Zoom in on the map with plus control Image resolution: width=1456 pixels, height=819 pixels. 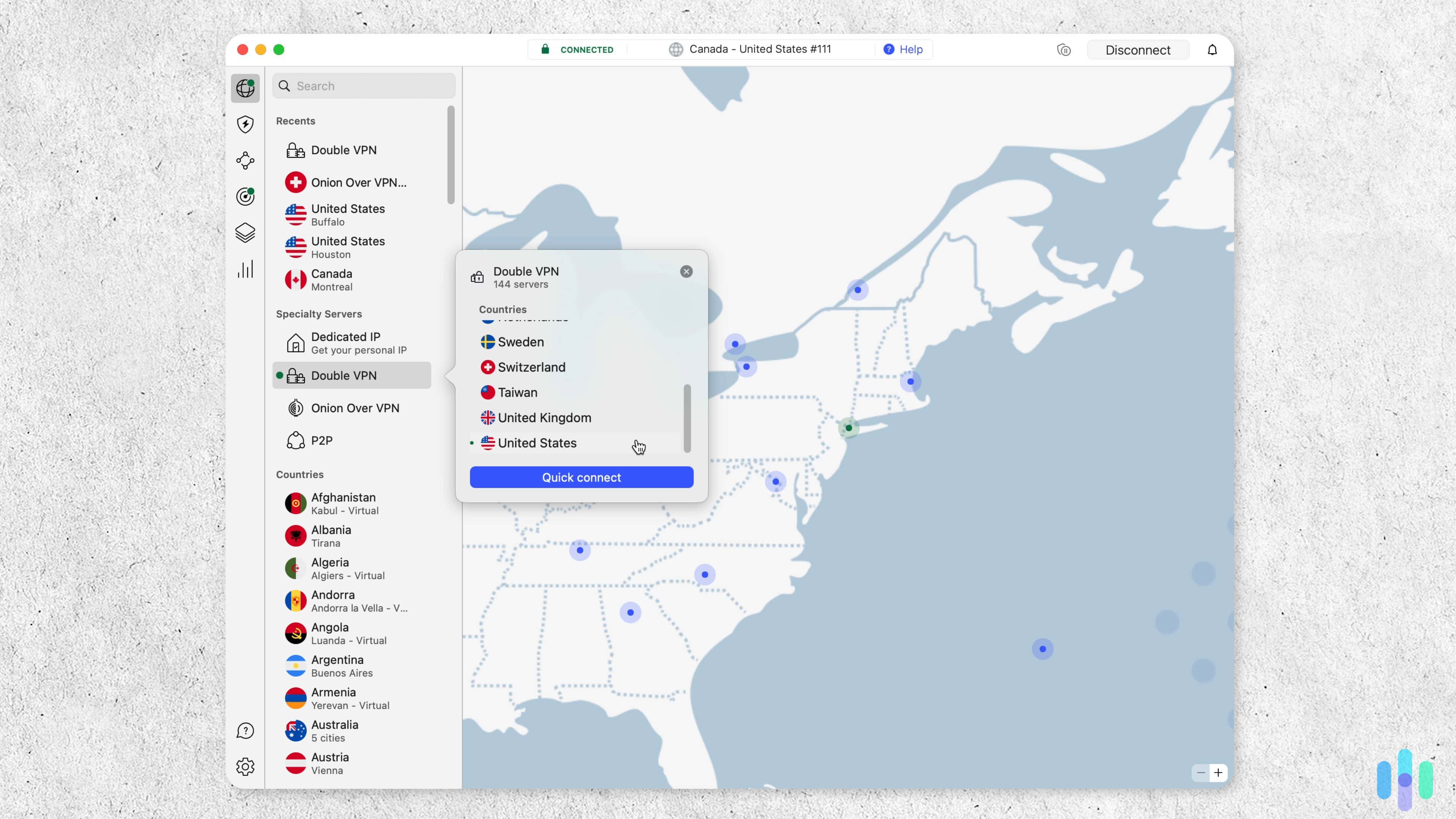pos(1219,773)
